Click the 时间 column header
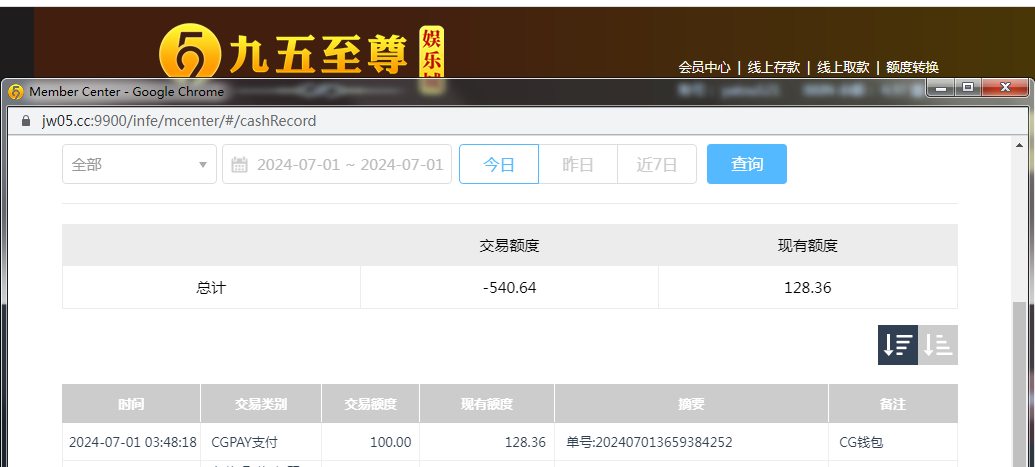1035x467 pixels. point(131,404)
